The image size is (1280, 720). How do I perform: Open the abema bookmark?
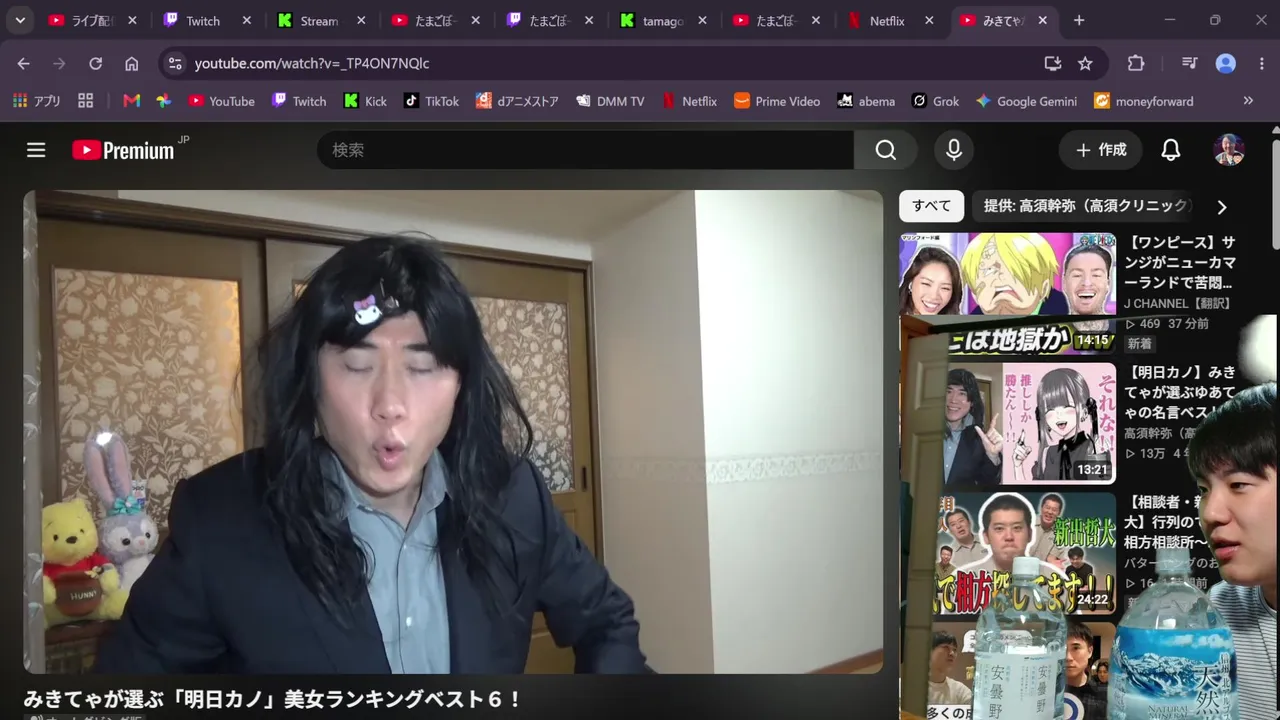click(866, 101)
